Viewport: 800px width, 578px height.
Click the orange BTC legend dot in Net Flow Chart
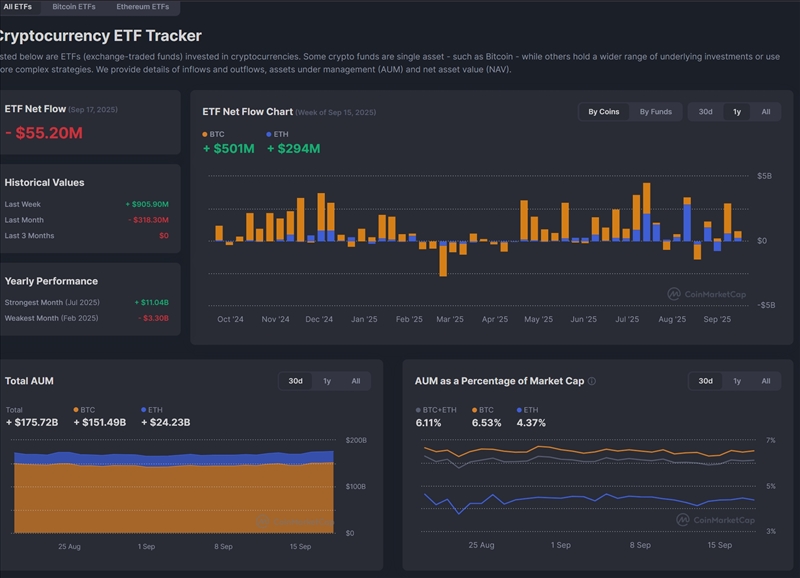point(205,133)
